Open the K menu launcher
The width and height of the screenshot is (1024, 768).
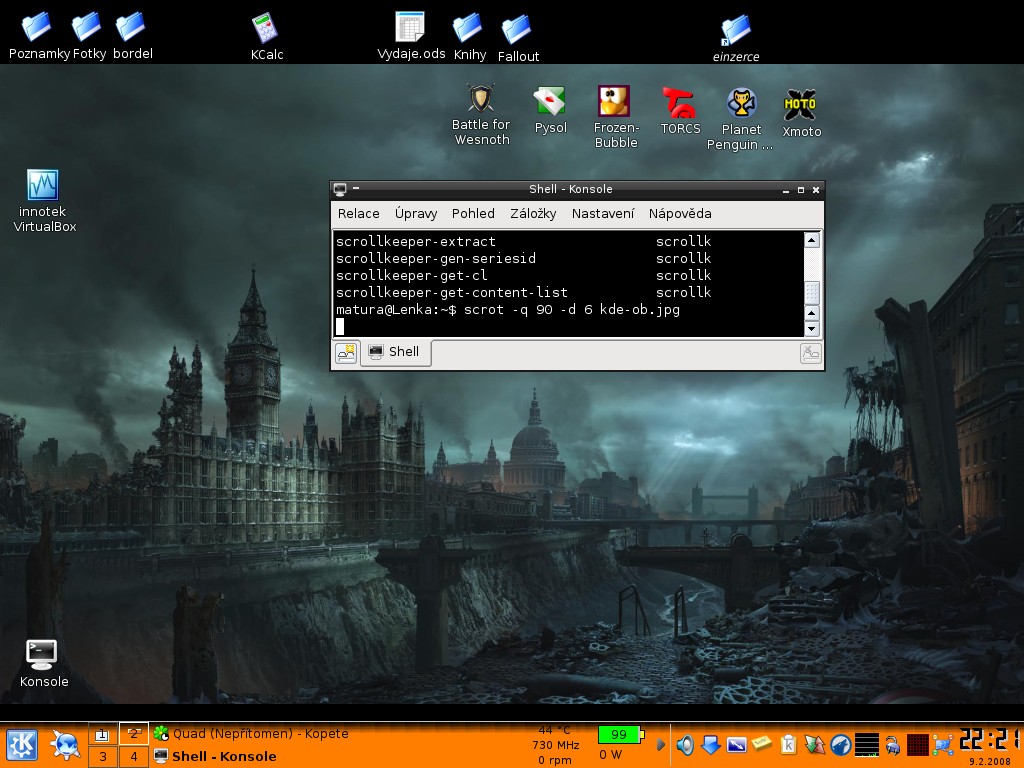pos(22,744)
